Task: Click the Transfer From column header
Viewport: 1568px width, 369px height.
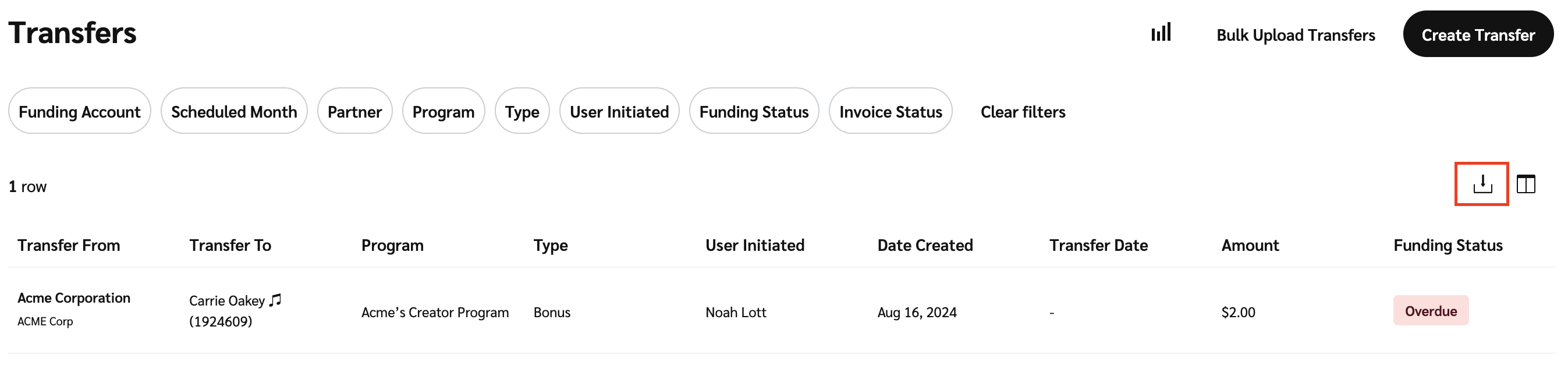Action: click(x=69, y=246)
